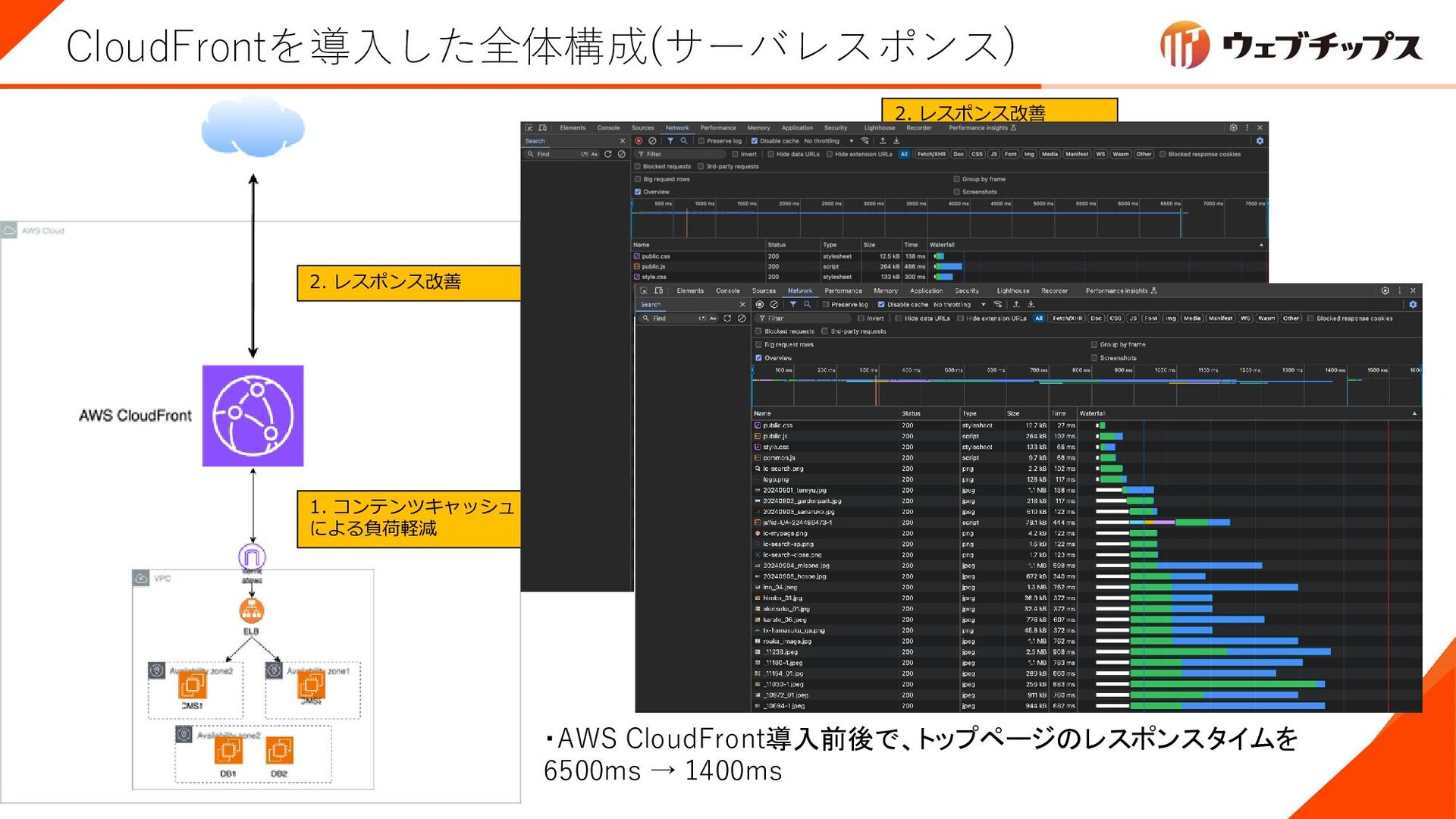
Task: Select CSS filter button in front DevTools
Action: tap(1116, 318)
